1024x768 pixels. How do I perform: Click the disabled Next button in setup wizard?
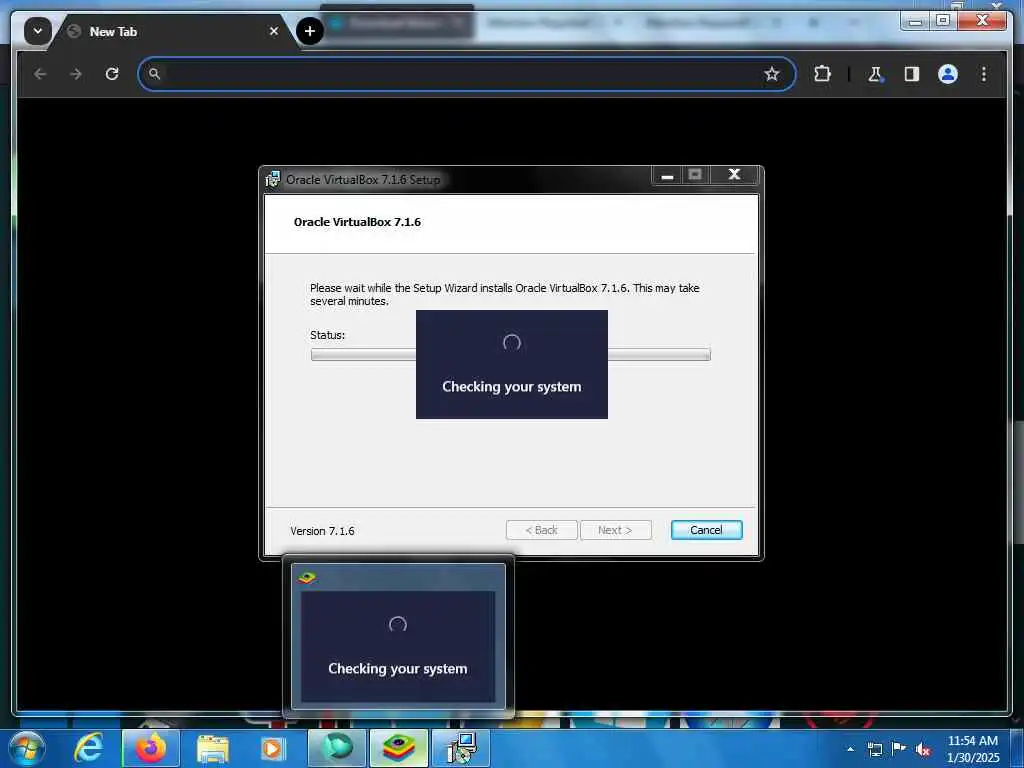(615, 530)
